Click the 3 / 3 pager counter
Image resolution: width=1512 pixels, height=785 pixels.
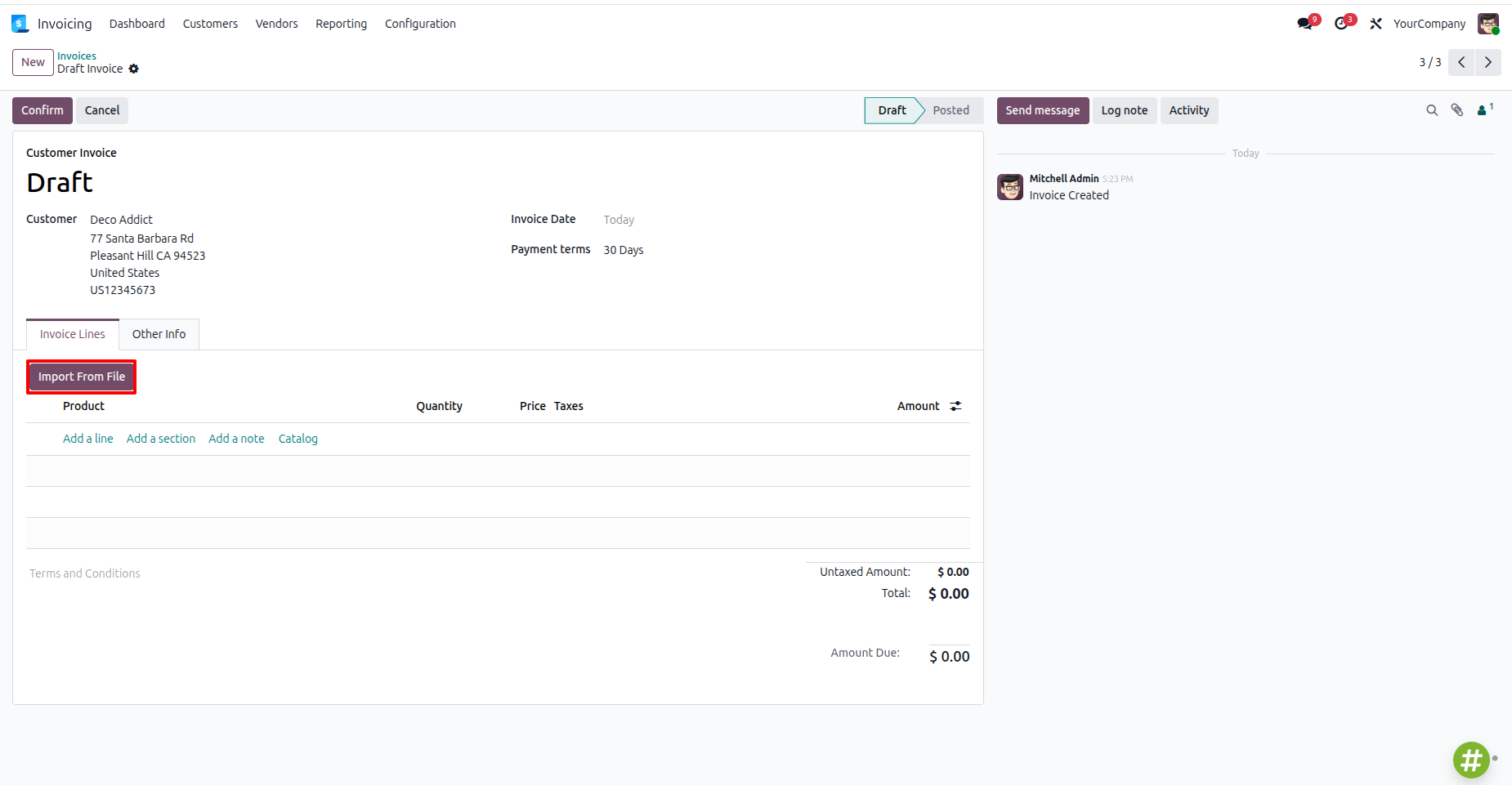tap(1430, 62)
